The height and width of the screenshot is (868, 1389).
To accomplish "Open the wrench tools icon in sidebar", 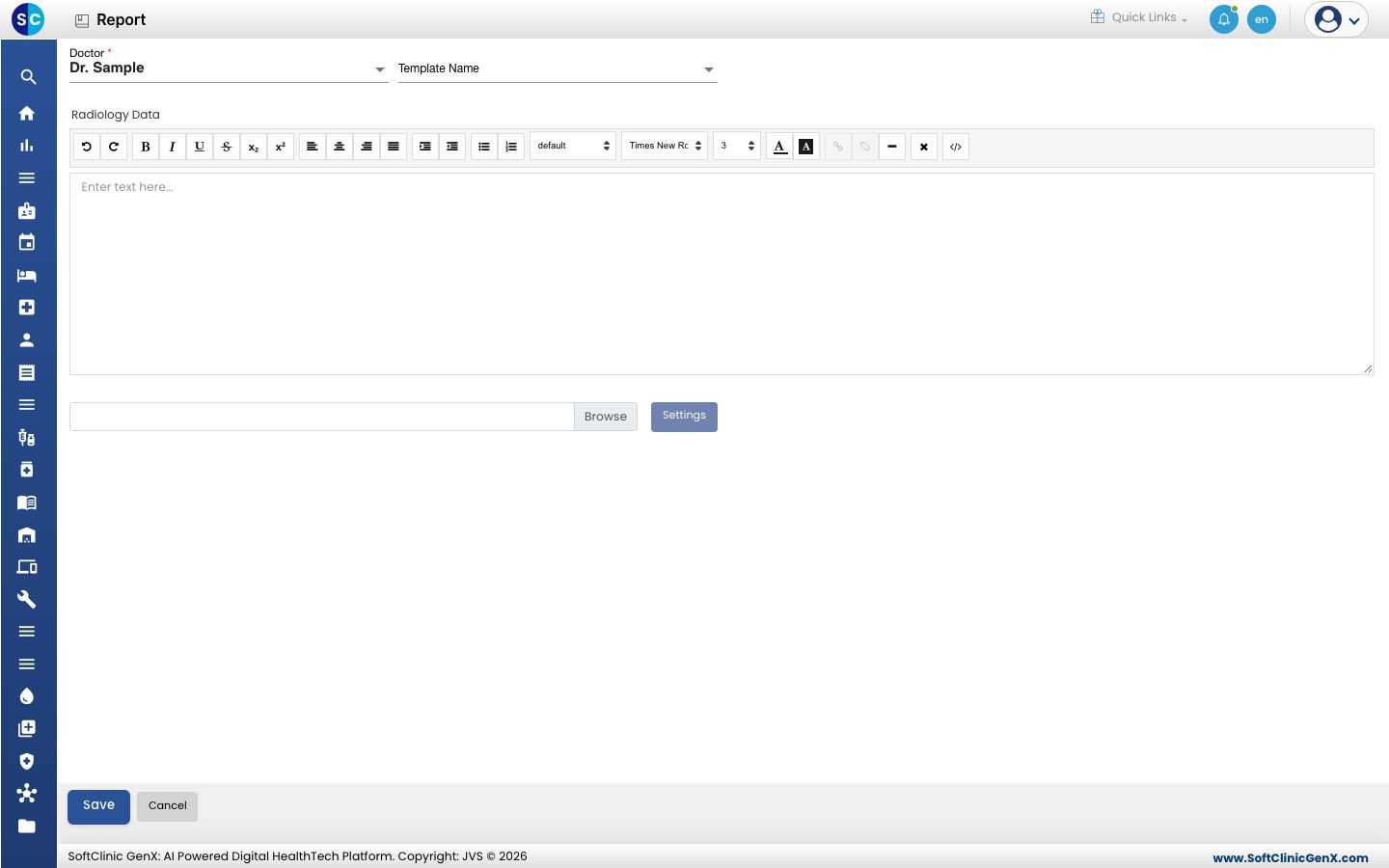I will point(27,599).
